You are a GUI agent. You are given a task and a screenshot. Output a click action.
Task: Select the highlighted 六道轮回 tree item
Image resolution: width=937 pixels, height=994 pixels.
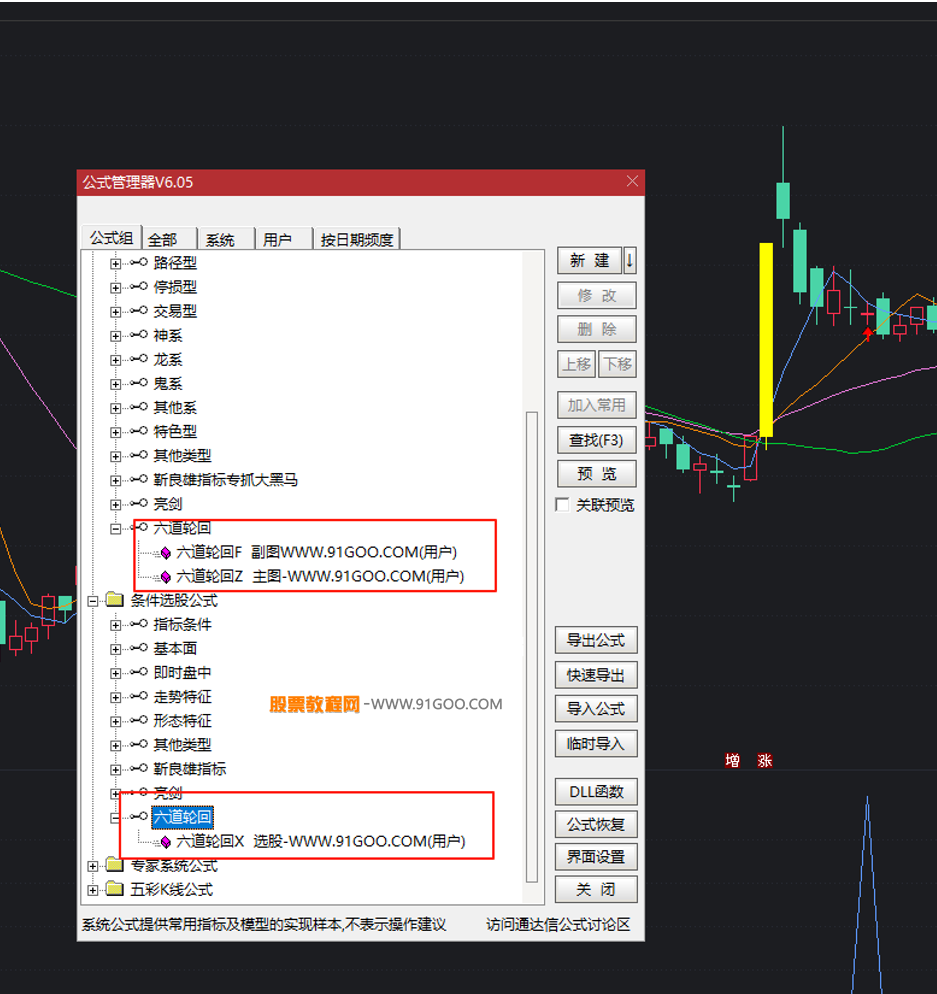[182, 817]
